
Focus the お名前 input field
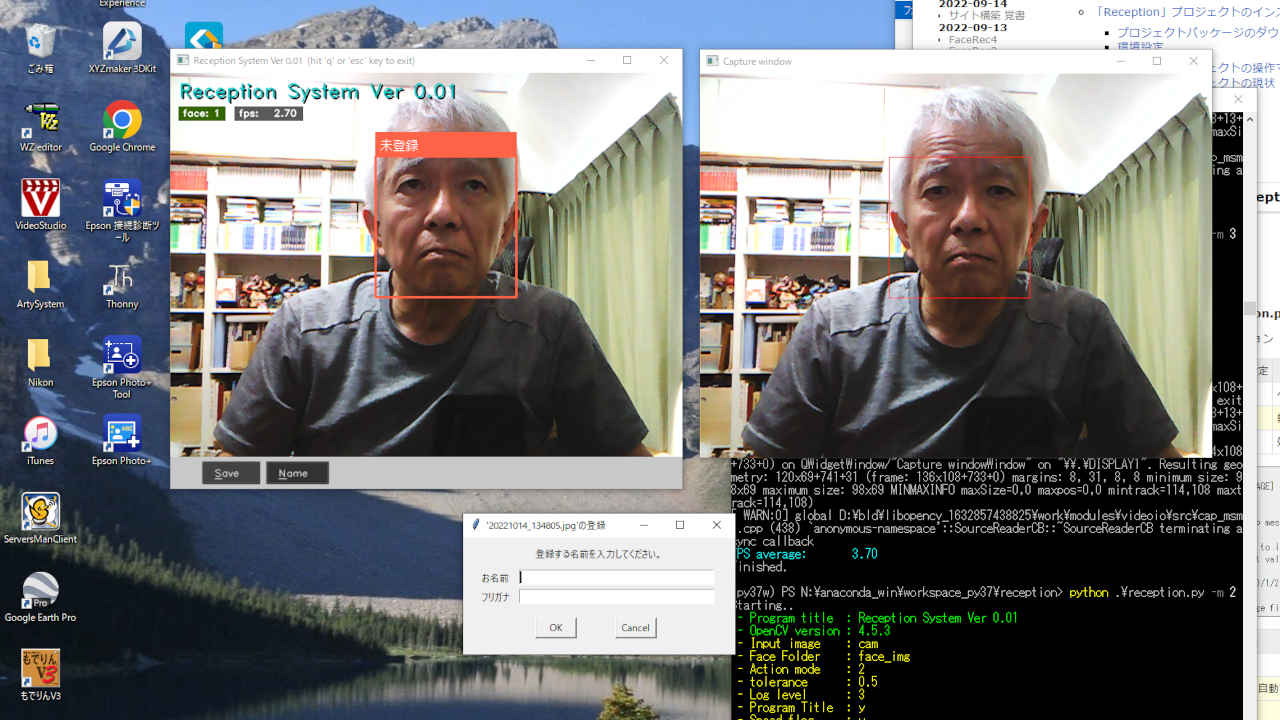[x=616, y=578]
